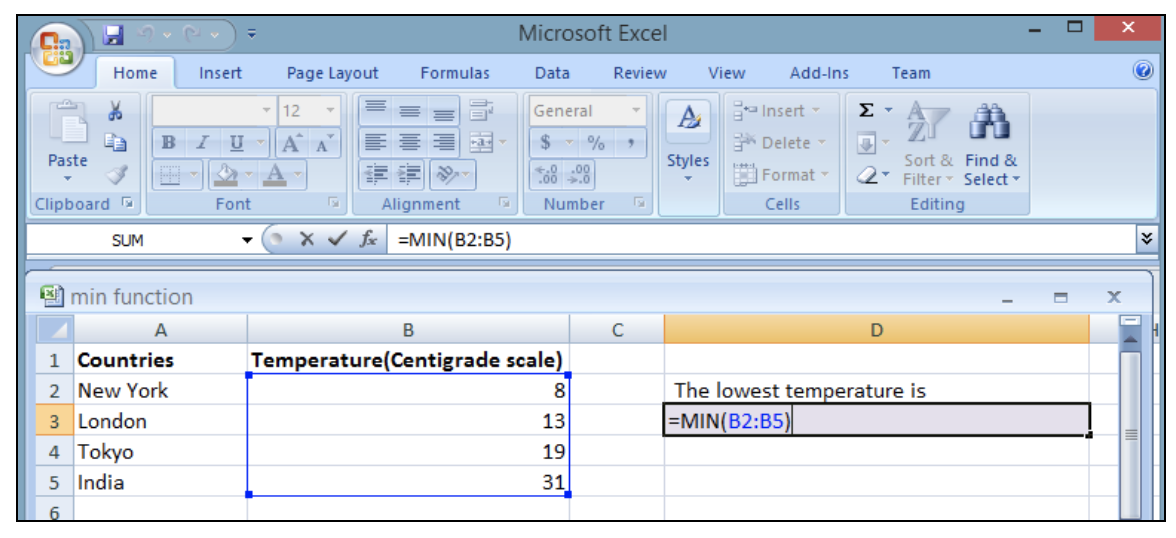Confirm the formula with the checkmark
Image resolution: width=1176 pixels, height=538 pixels.
(338, 240)
